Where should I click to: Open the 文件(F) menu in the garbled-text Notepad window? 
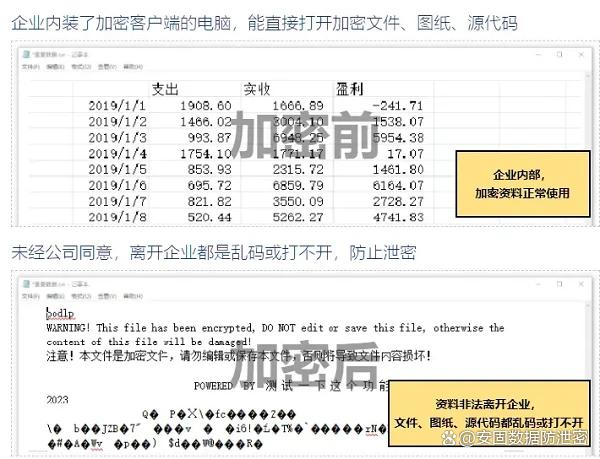[x=31, y=296]
